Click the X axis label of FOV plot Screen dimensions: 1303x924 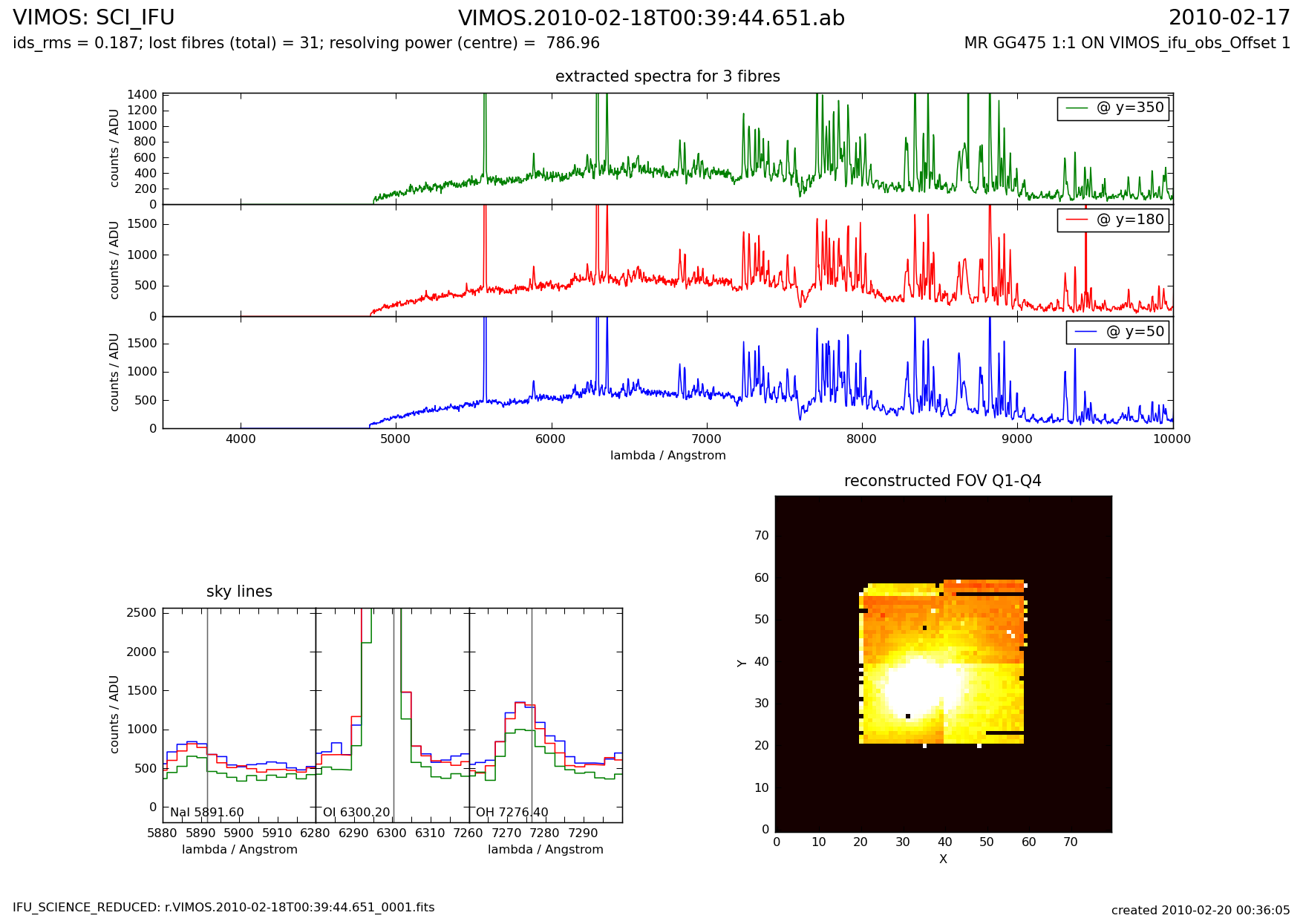click(x=943, y=859)
